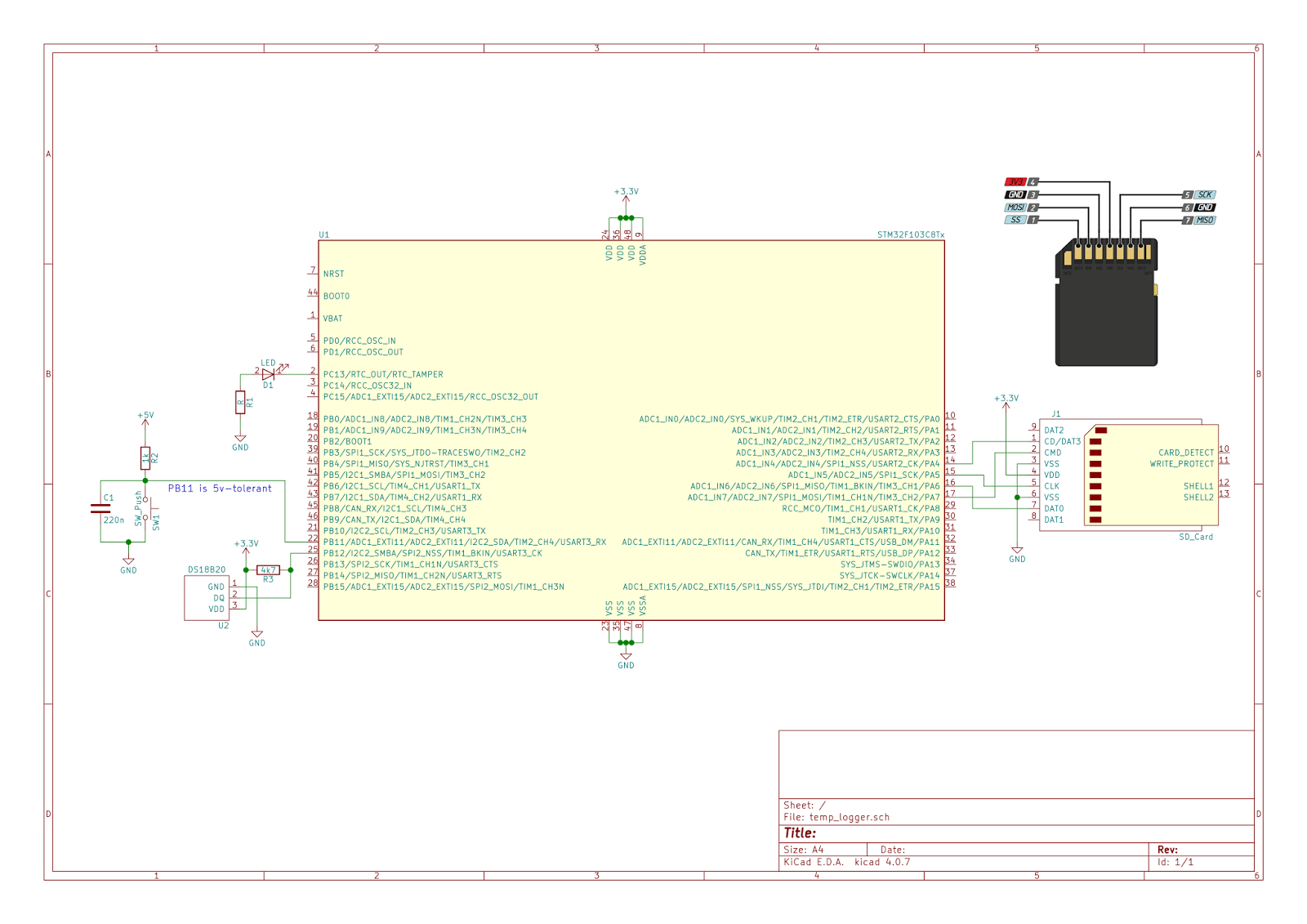Click the red 3V3 pin label in pinout
This screenshot has height=924, width=1307.
point(1015,181)
